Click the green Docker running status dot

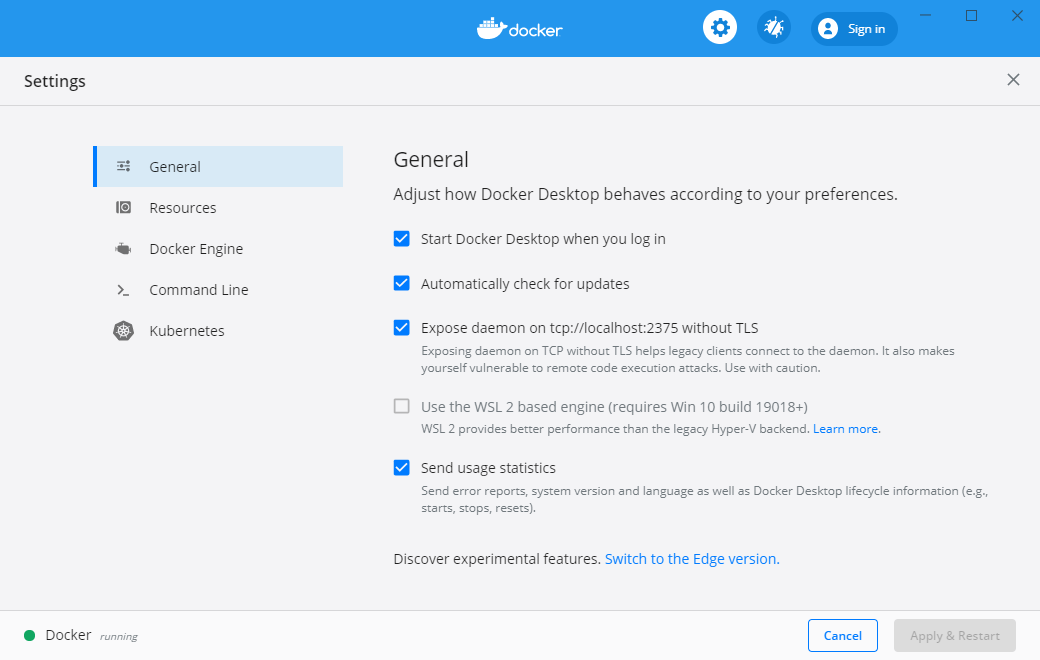(29, 634)
